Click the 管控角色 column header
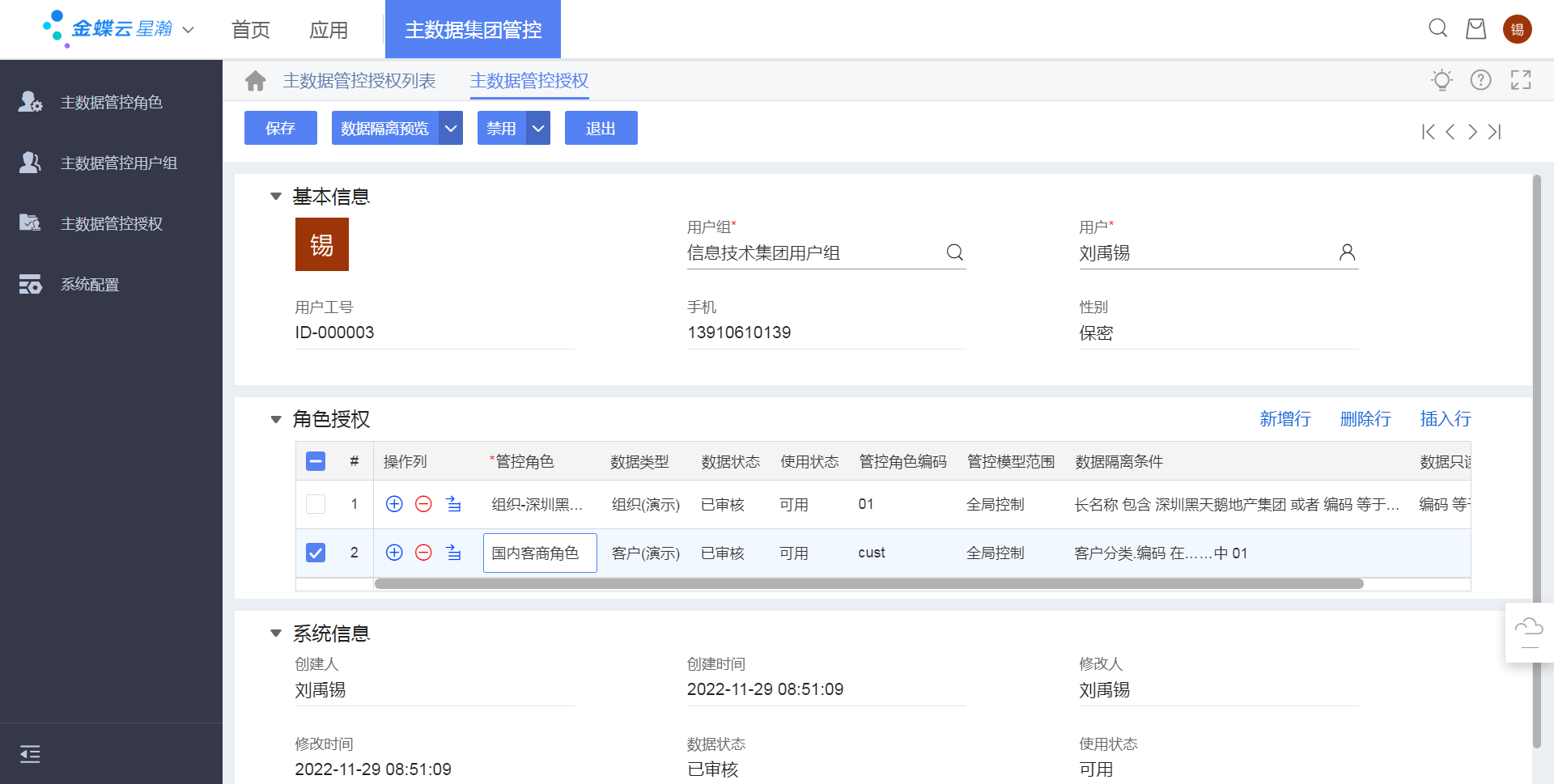The height and width of the screenshot is (784, 1554). (x=524, y=461)
